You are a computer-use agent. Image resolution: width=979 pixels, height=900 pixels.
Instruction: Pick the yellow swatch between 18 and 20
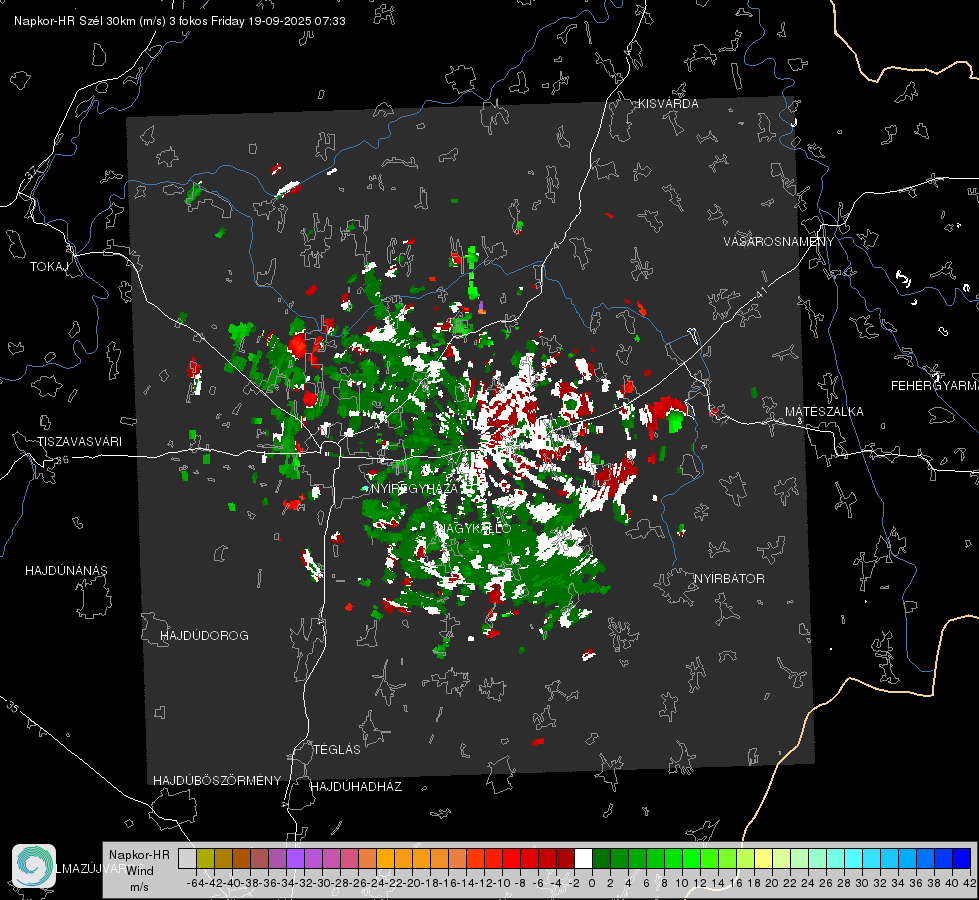click(x=763, y=858)
